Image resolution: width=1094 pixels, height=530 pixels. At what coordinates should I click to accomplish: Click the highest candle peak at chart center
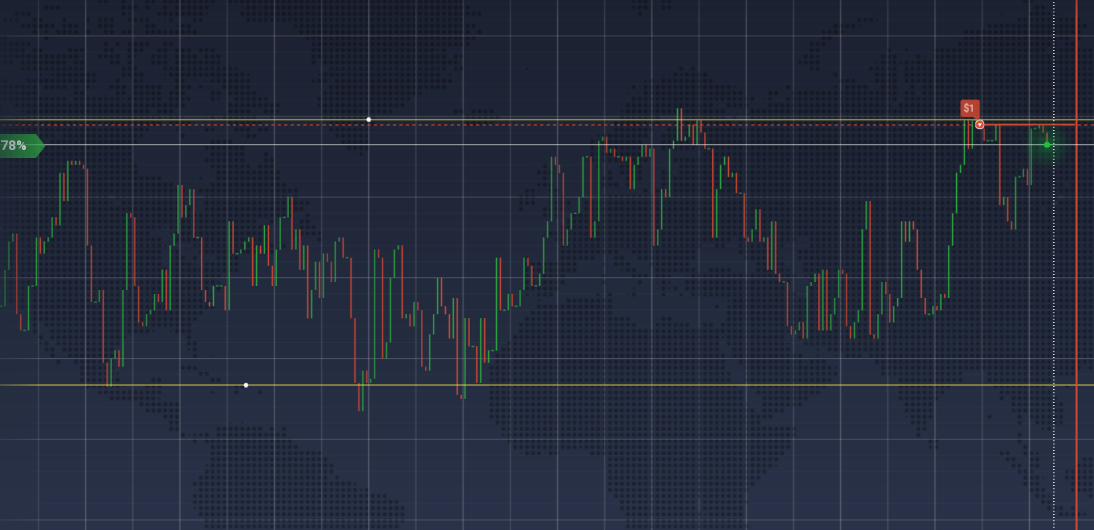pos(678,112)
